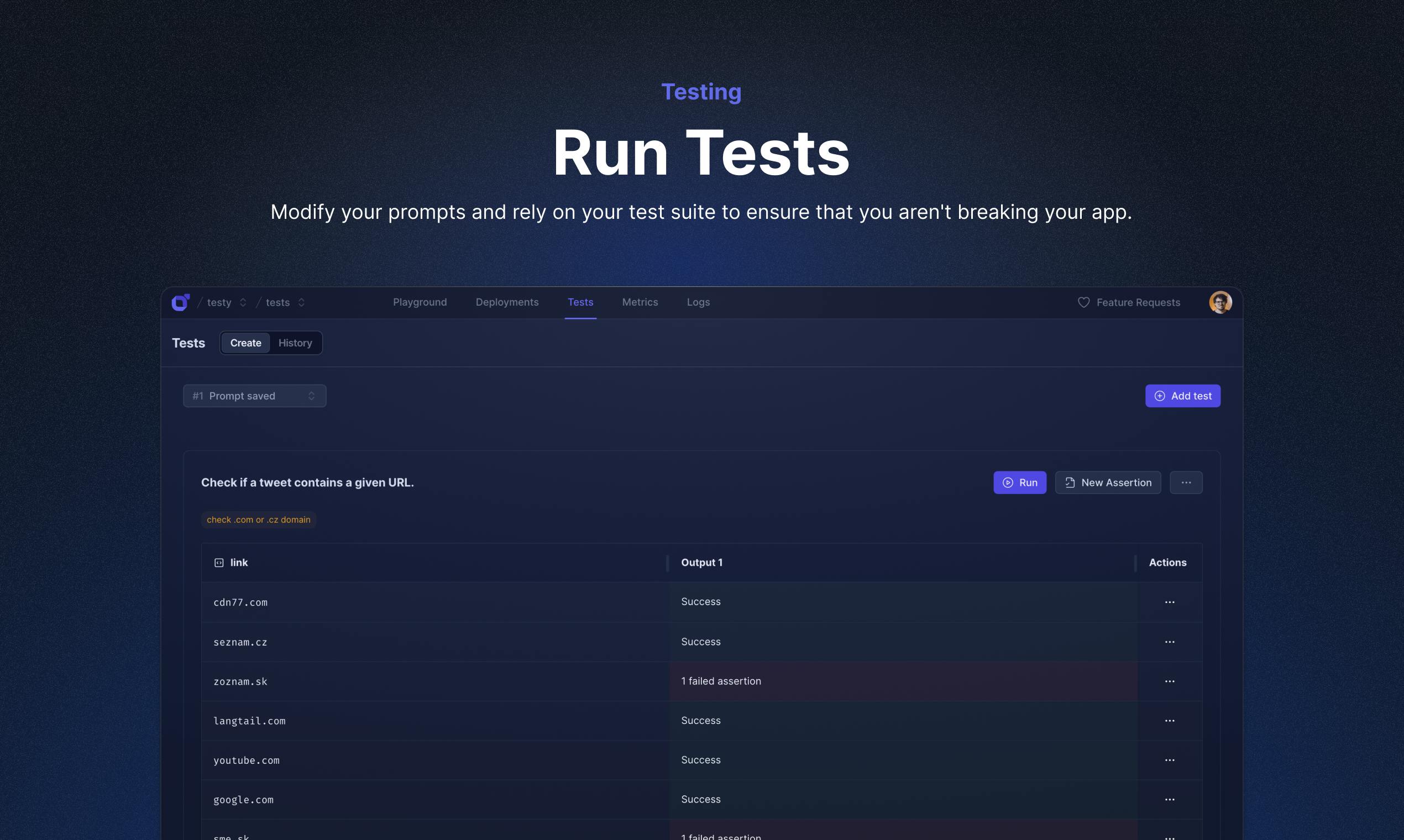
Task: Switch to the History view
Action: pos(295,343)
